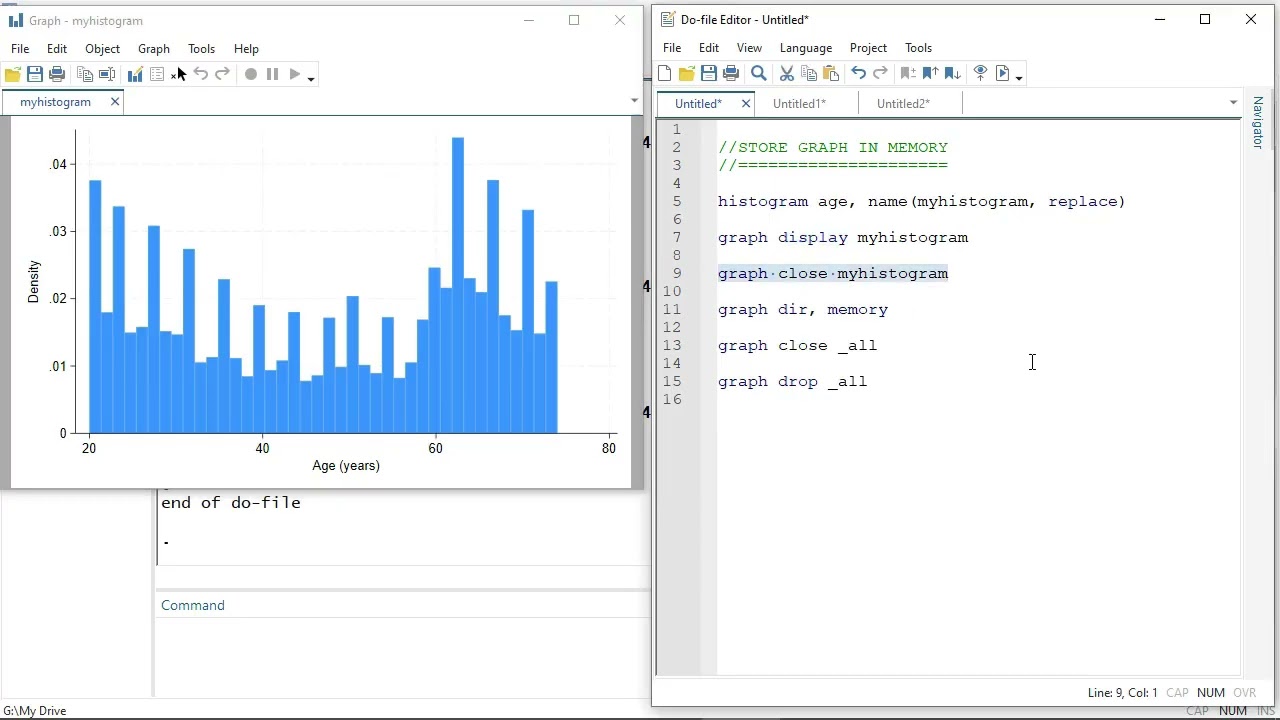Click line 13 graph close _all
The image size is (1280, 720).
click(x=797, y=345)
